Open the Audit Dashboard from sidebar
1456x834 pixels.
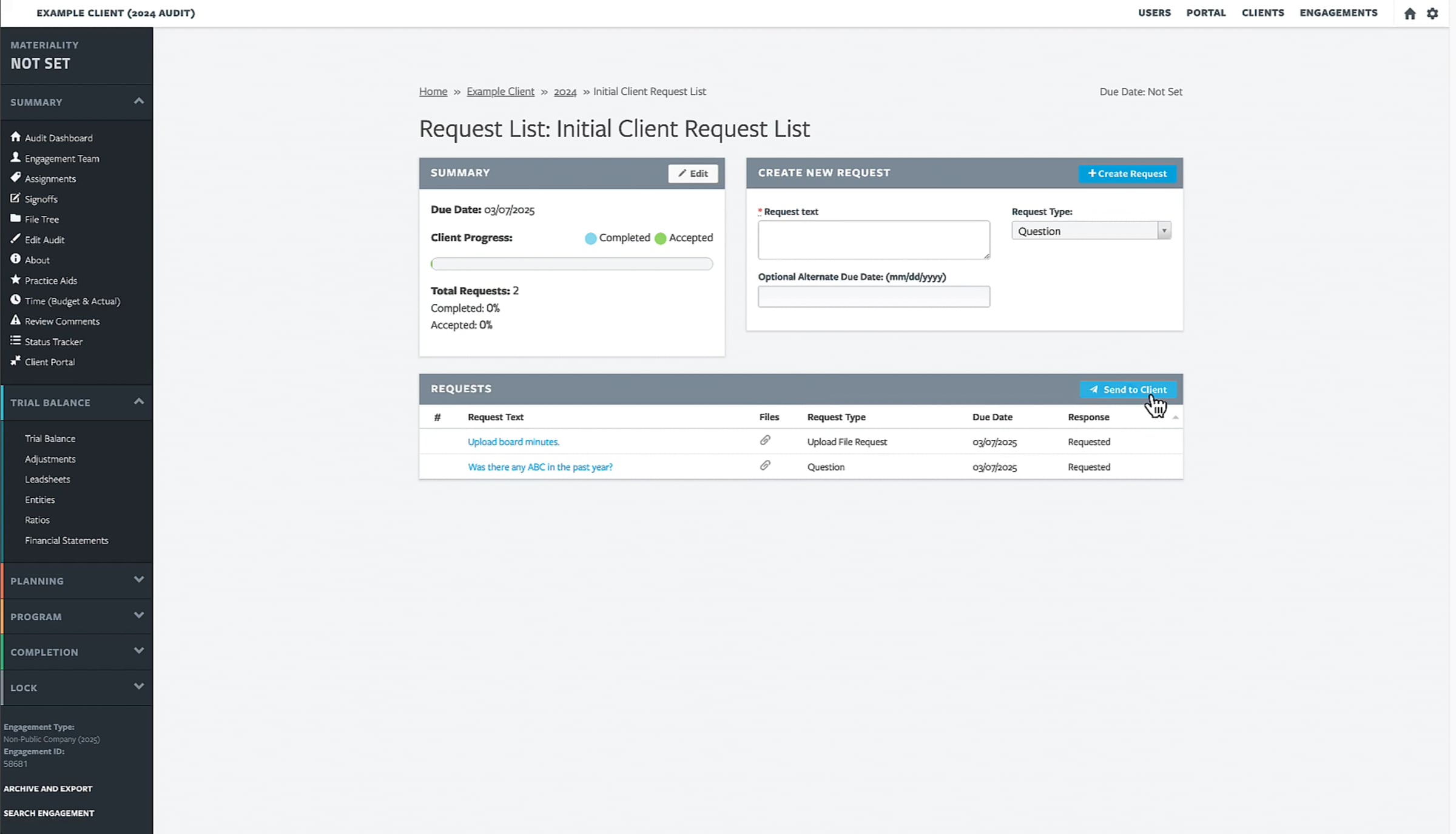[58, 137]
